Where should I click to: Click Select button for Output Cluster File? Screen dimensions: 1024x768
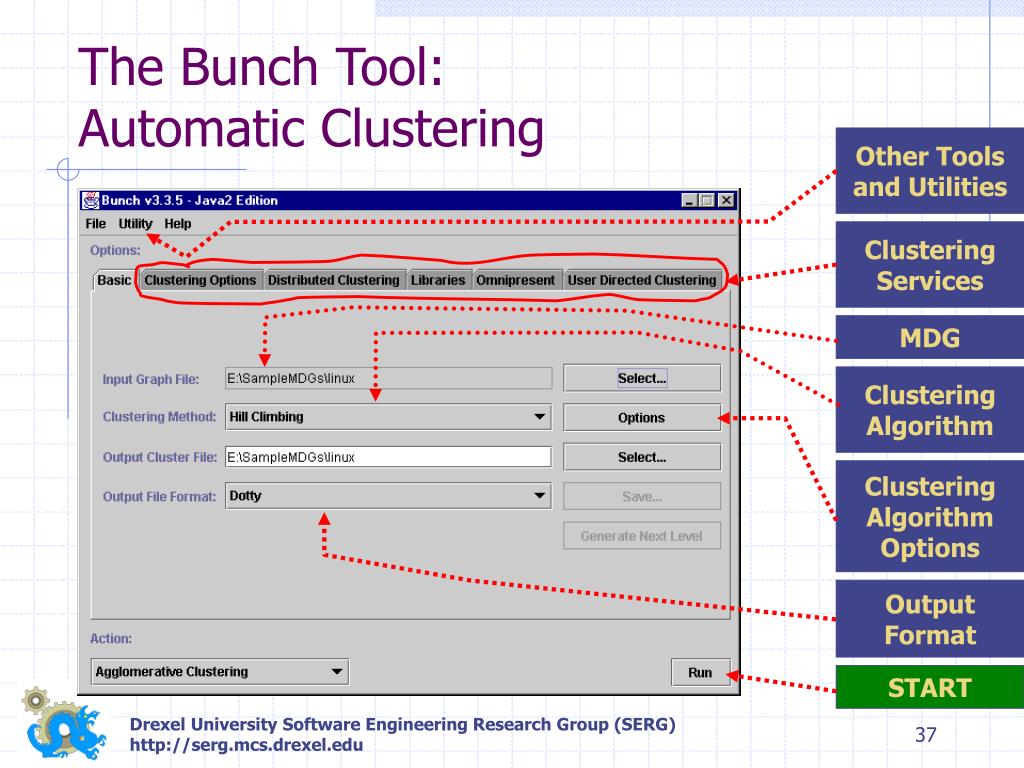point(642,457)
